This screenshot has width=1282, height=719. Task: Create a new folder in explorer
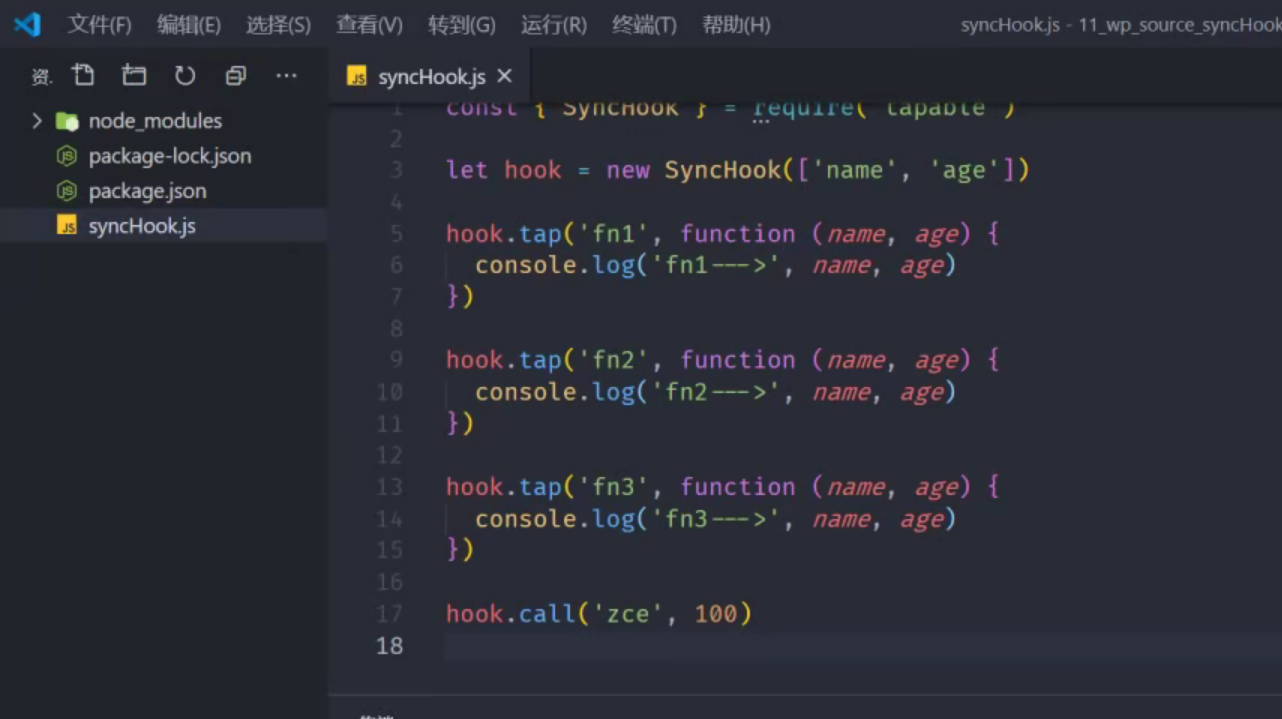click(x=134, y=75)
